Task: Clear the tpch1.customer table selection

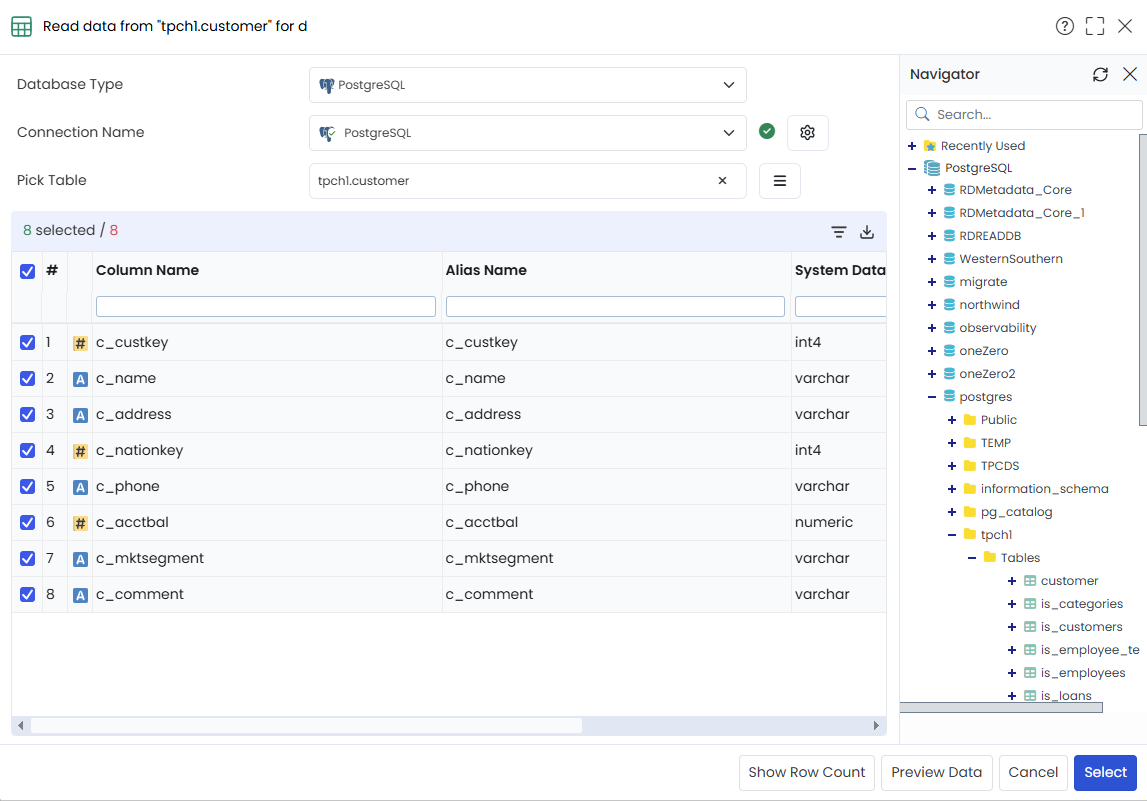Action: tap(722, 181)
